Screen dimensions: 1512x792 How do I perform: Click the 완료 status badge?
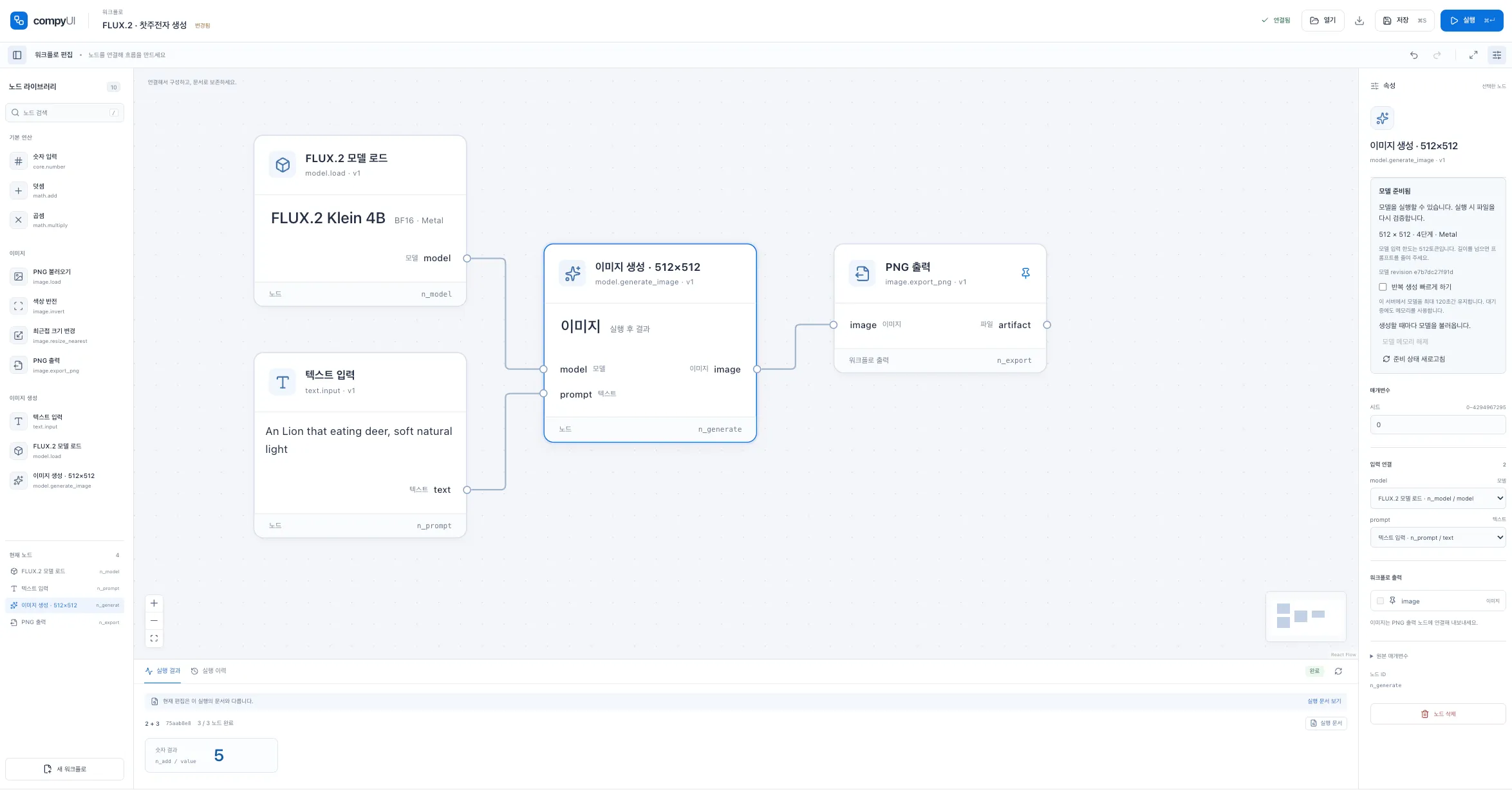pos(1314,671)
